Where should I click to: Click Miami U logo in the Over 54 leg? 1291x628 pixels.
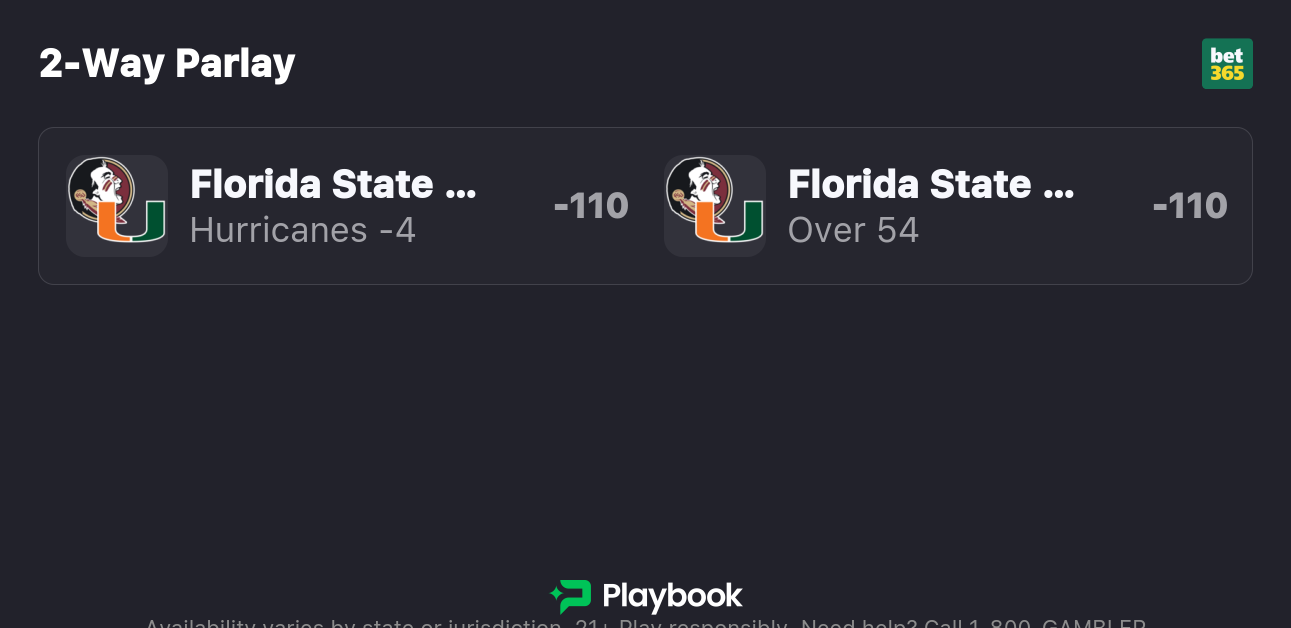[x=729, y=222]
